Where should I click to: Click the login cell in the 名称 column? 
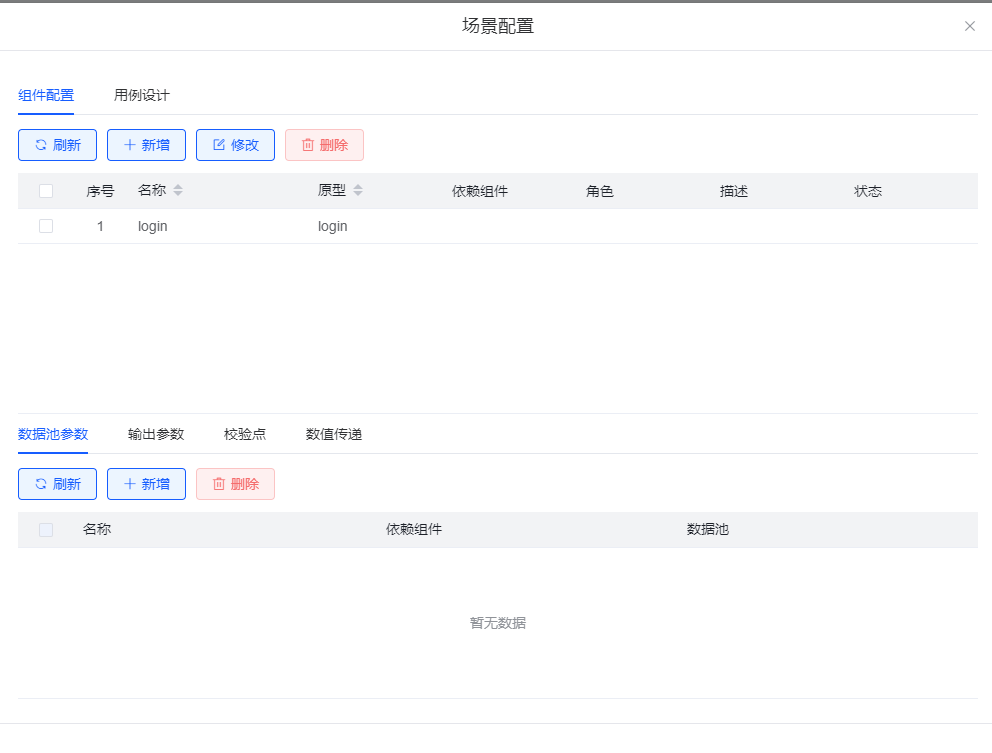point(153,226)
